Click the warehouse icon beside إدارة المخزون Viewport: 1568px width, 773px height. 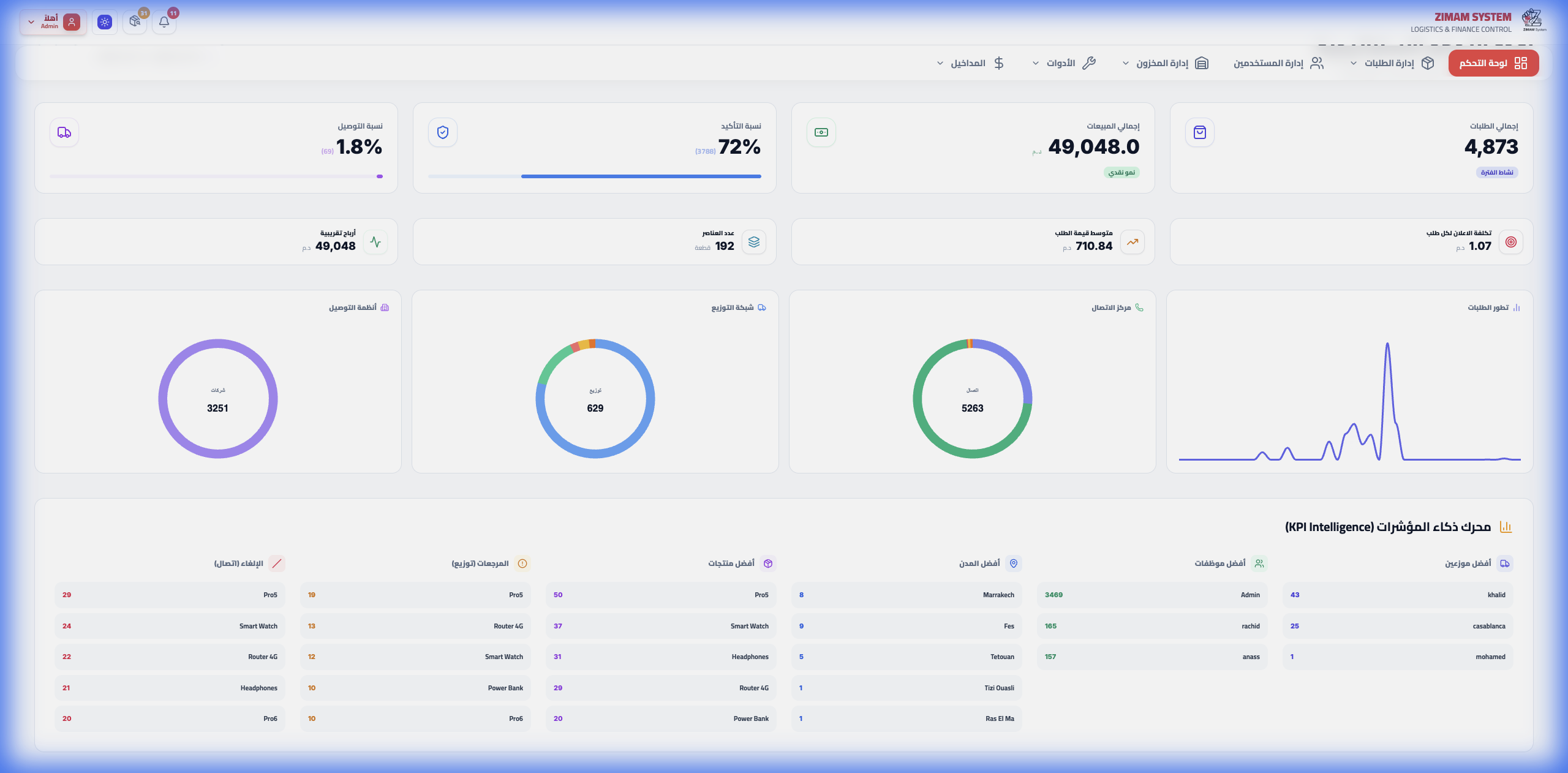[x=1202, y=63]
